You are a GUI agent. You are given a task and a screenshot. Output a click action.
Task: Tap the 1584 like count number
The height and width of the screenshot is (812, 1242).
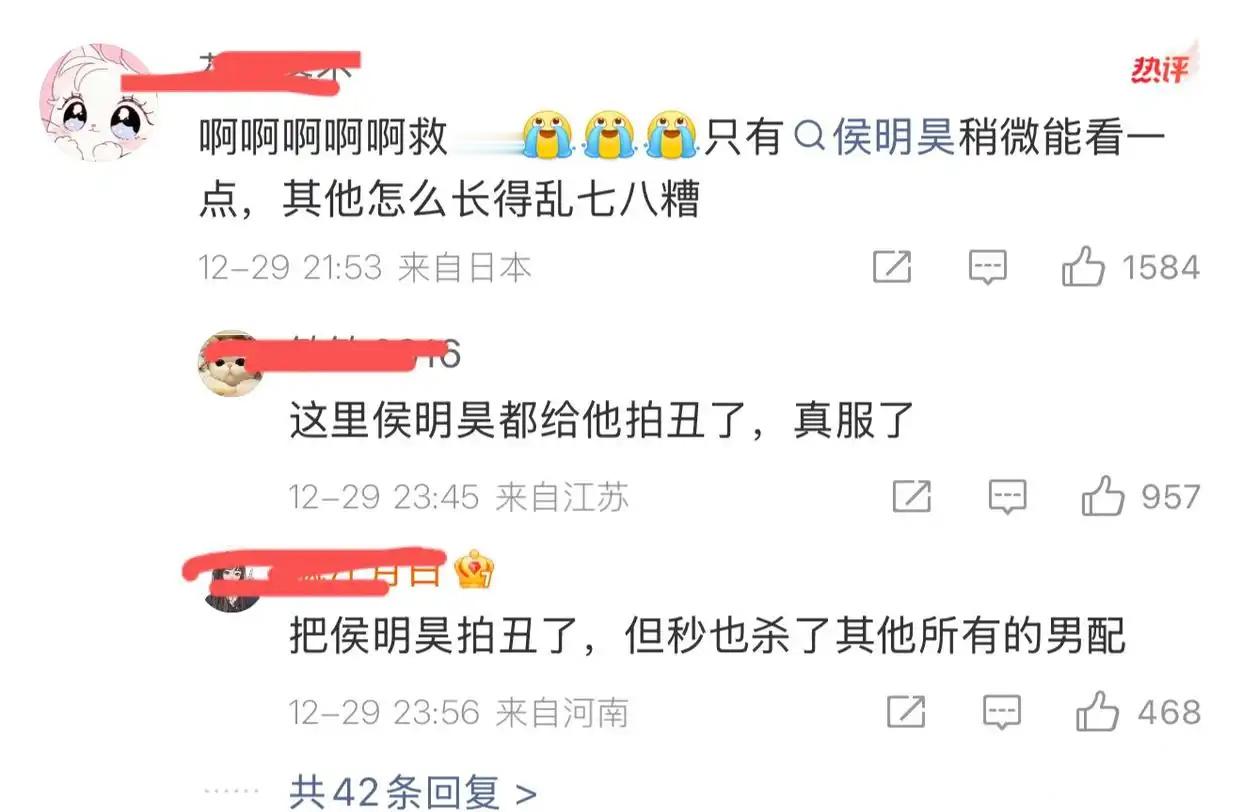point(1160,268)
